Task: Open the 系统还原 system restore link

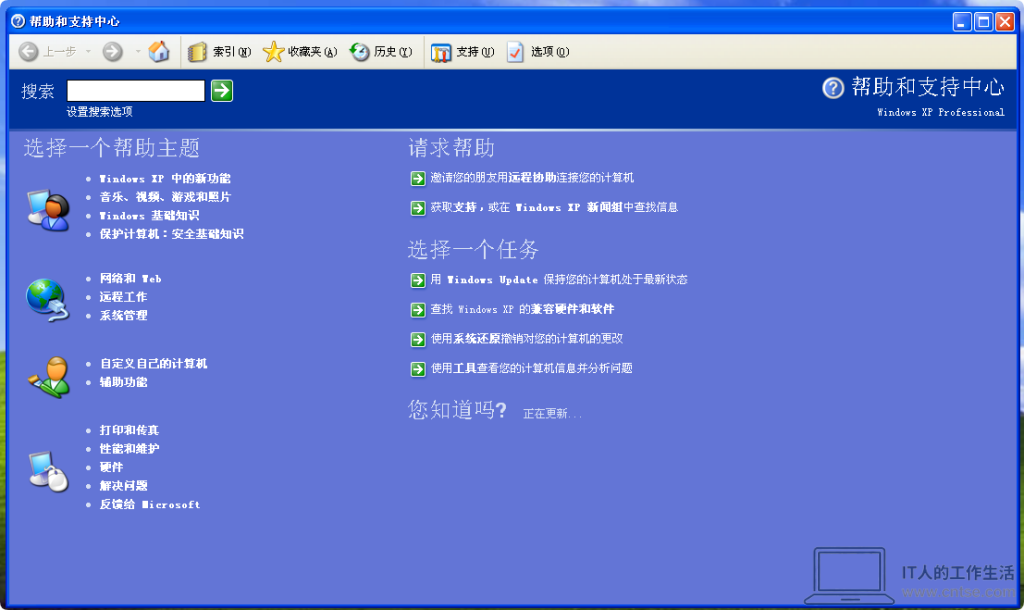Action: coord(526,338)
